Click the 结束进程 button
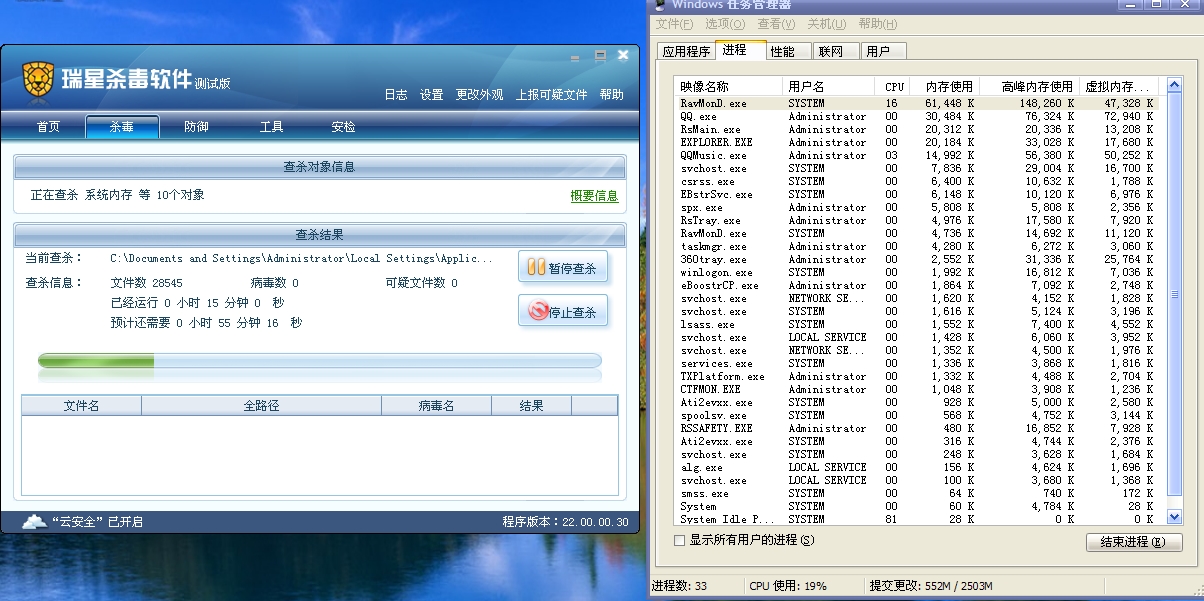Screen dimensions: 1204x601 coord(1134,542)
